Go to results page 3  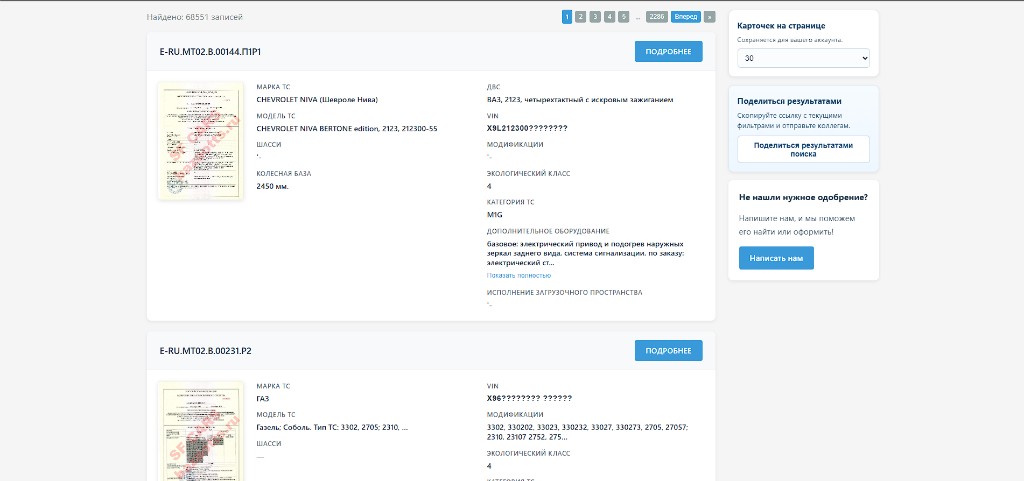click(x=595, y=17)
